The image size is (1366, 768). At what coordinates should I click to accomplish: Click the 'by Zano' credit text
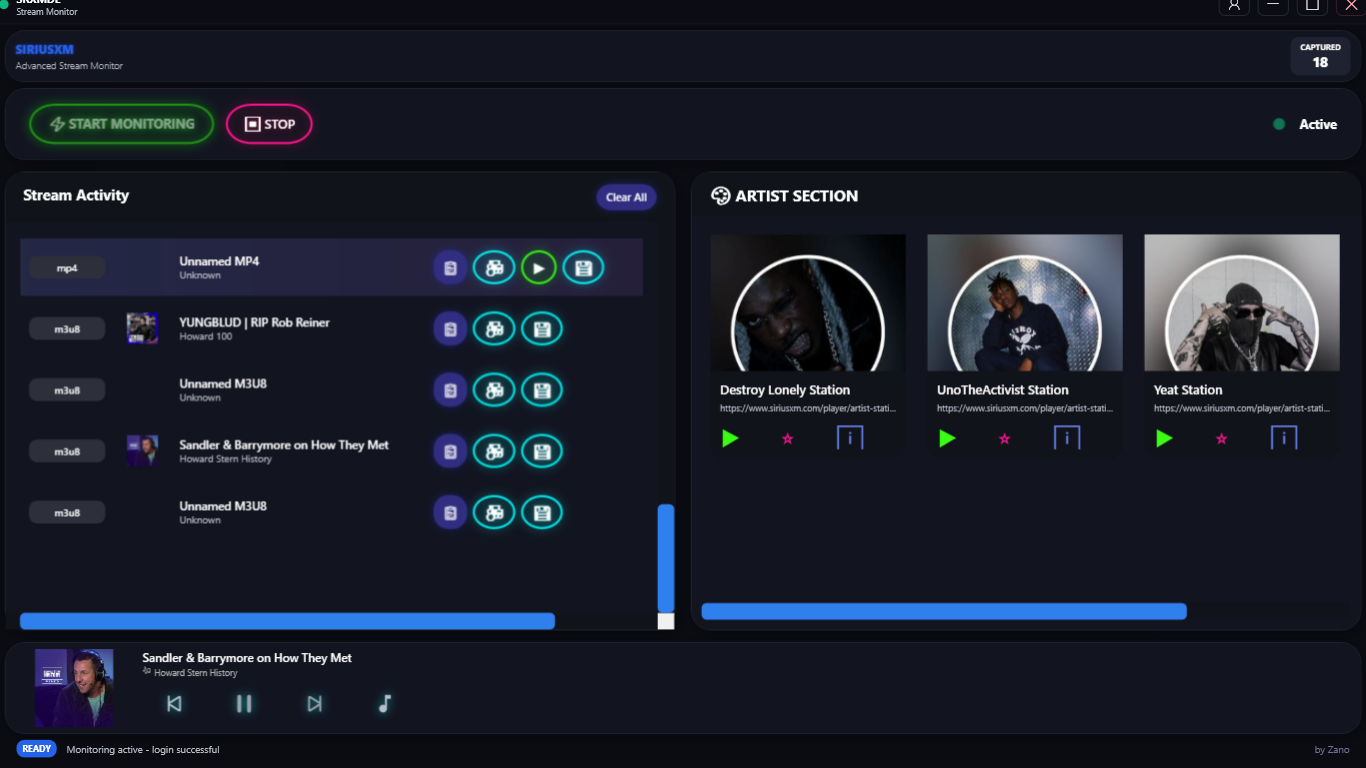click(1332, 750)
